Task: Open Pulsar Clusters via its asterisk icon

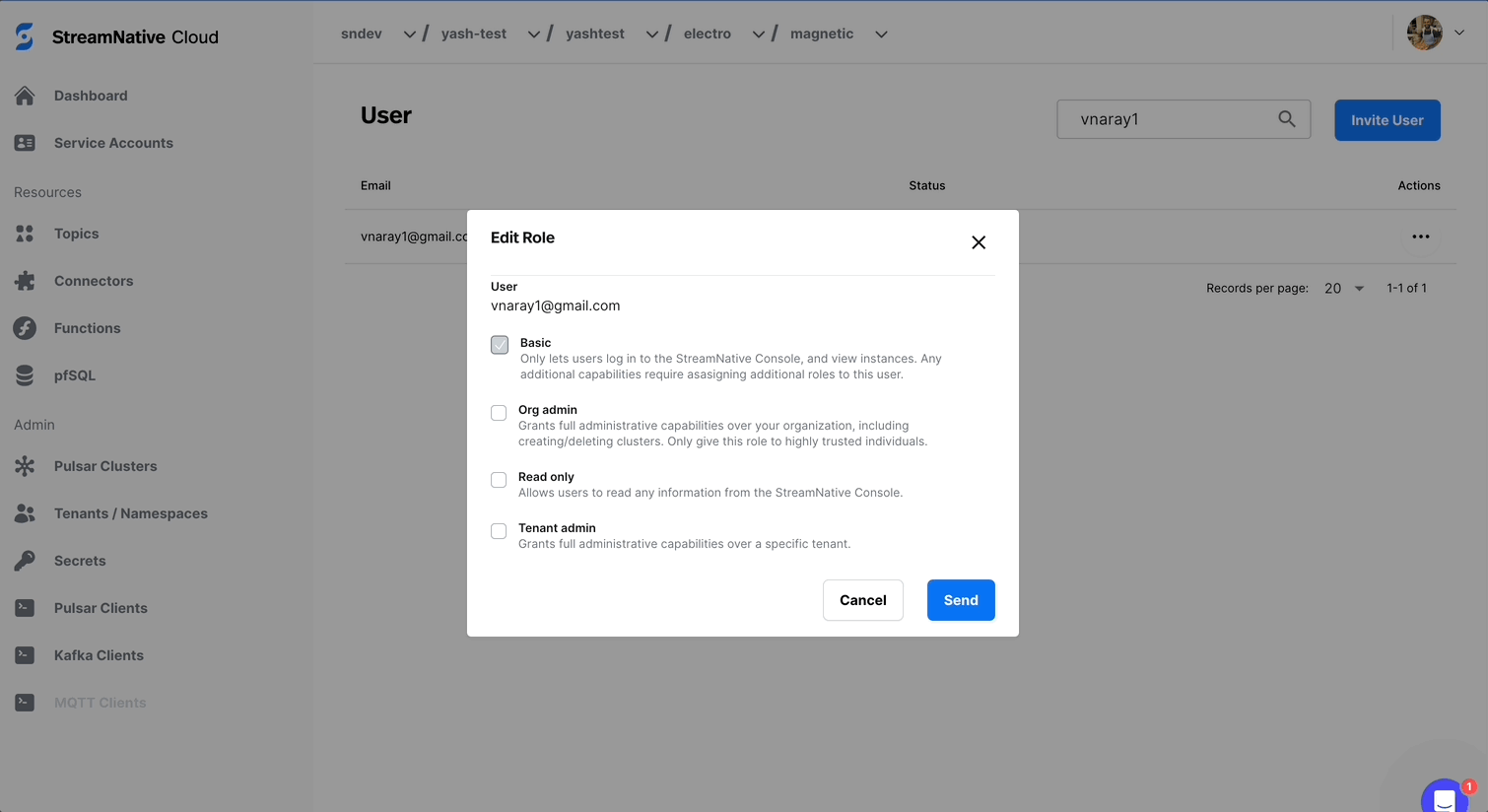Action: tap(25, 466)
